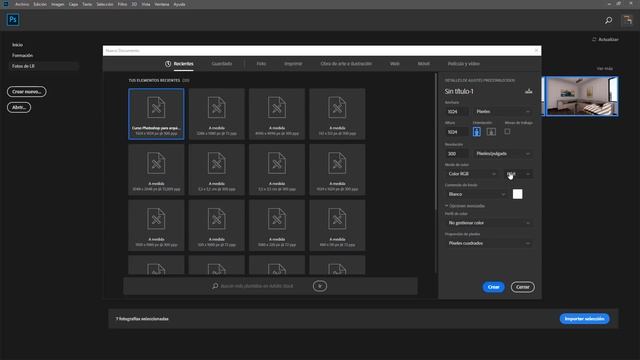This screenshot has width=640, height=360.
Task: Click the clock icon on Recientes tab
Action: [x=168, y=64]
